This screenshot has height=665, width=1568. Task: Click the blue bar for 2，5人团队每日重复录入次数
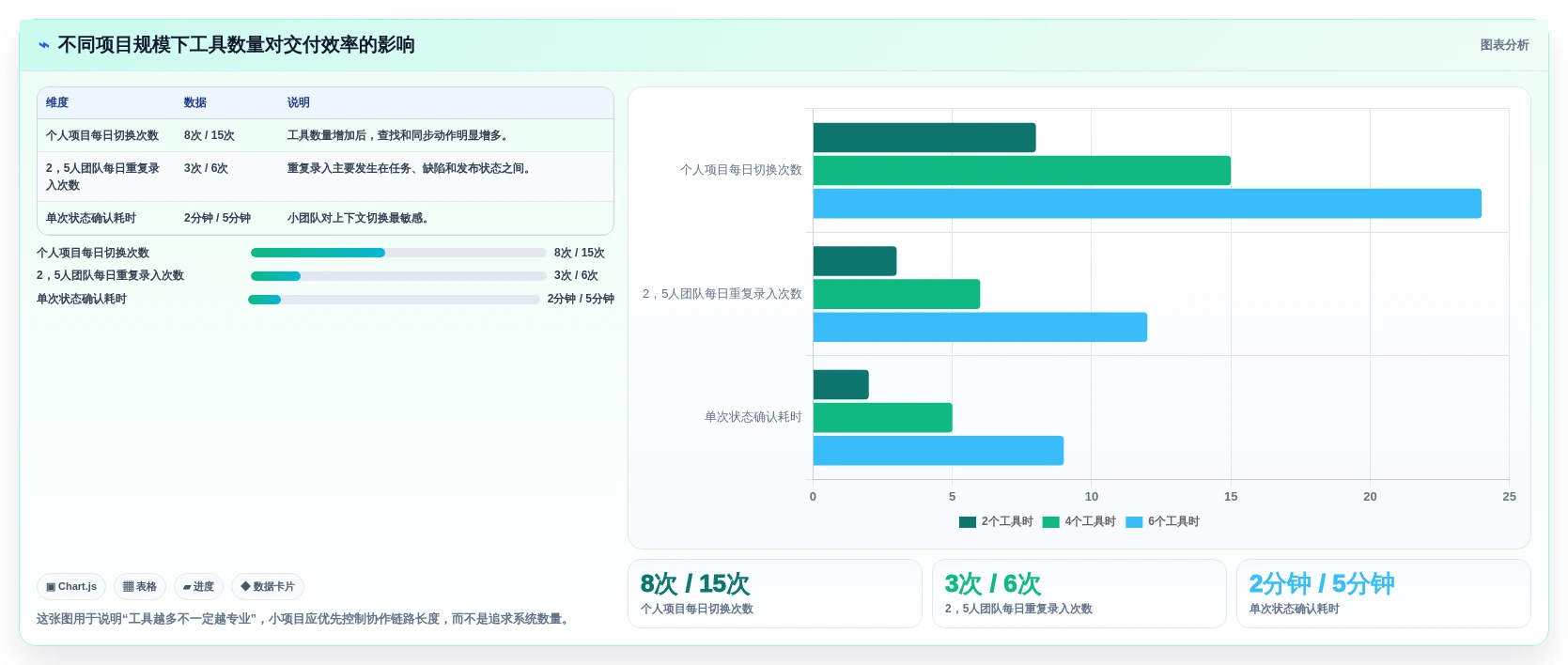(x=980, y=327)
